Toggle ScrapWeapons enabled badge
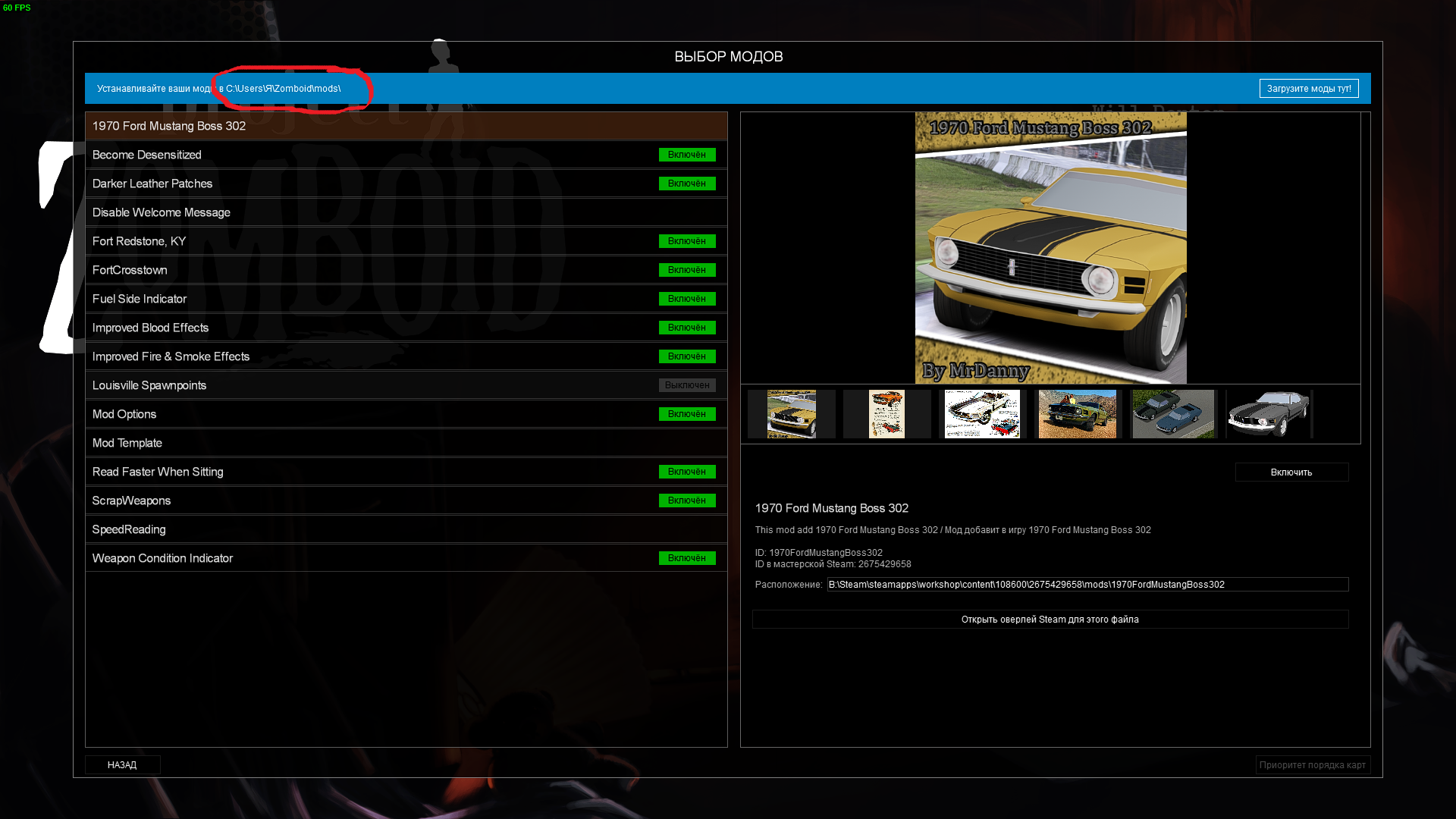The width and height of the screenshot is (1456, 819). [686, 500]
